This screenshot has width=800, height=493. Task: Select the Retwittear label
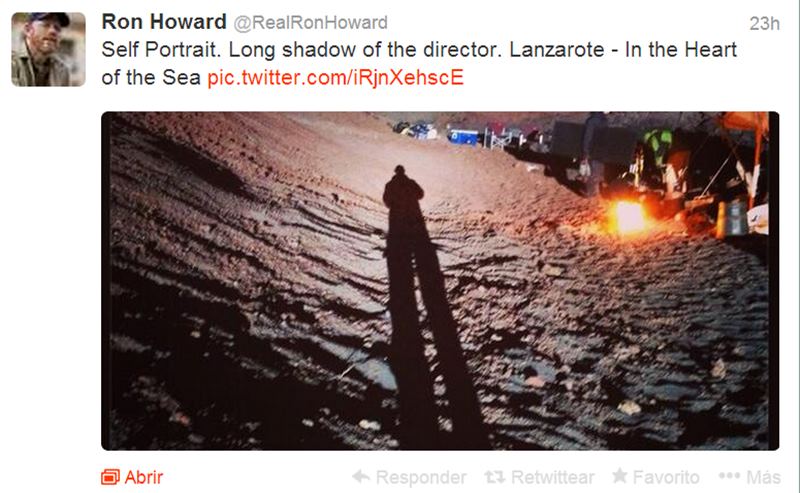552,477
